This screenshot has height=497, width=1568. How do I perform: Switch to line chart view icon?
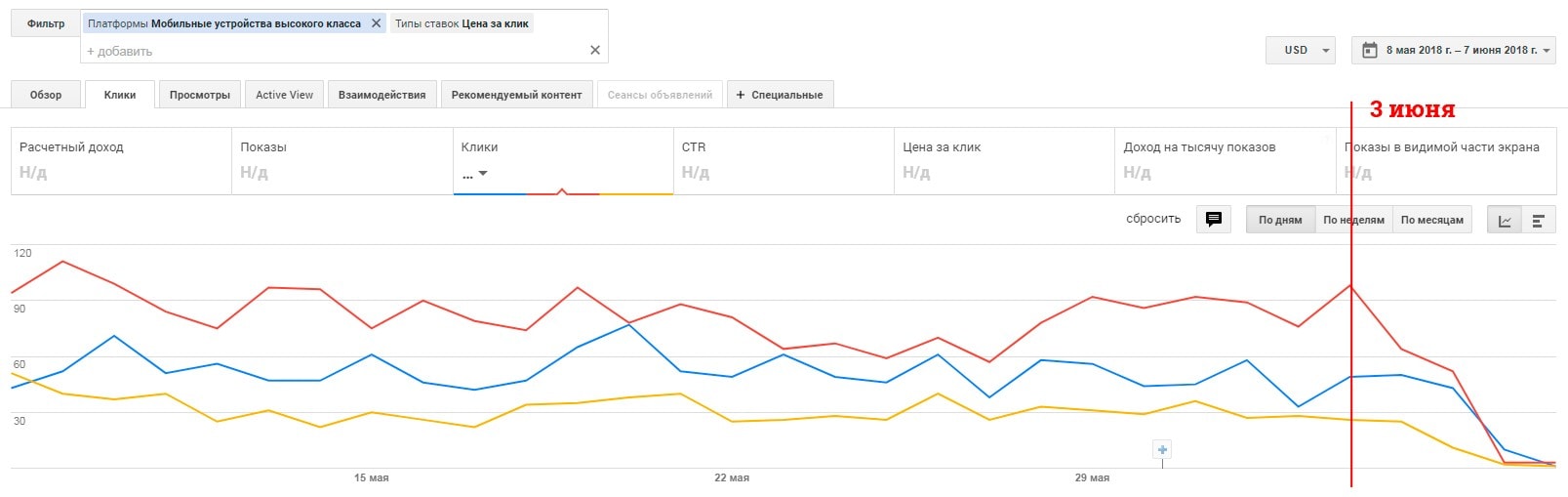pos(1505,221)
